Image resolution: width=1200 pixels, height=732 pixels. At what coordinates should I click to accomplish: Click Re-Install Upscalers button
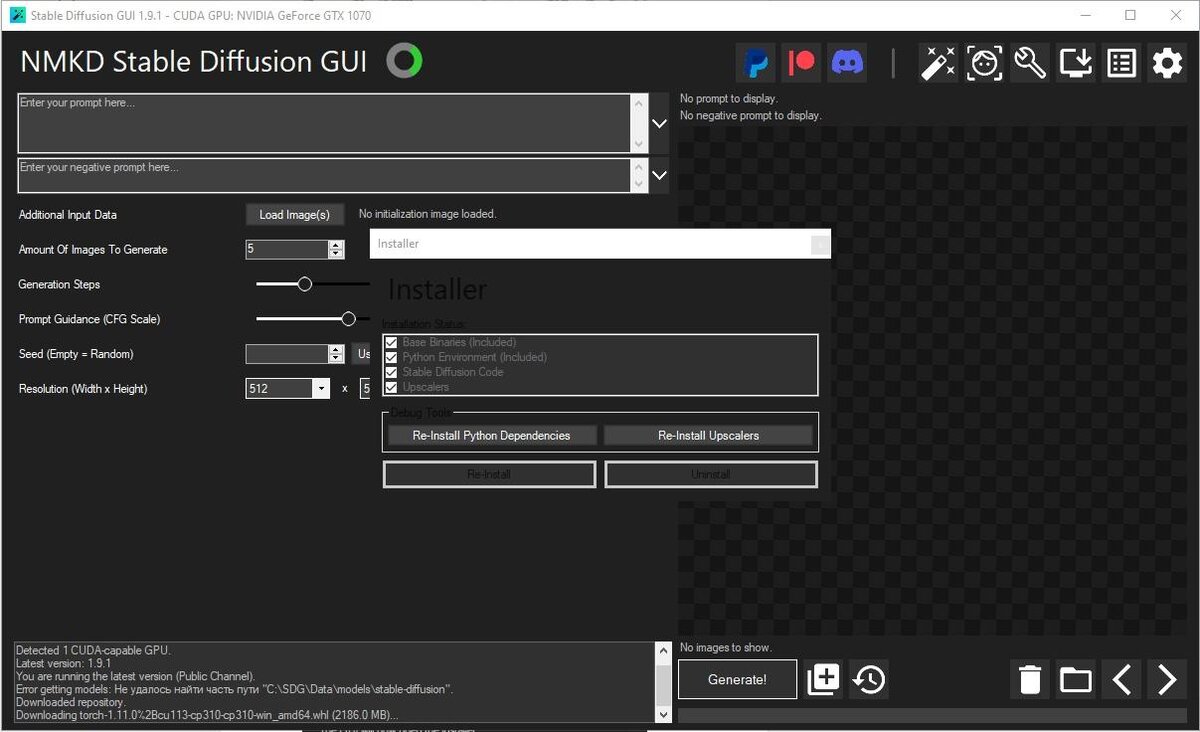(x=708, y=436)
